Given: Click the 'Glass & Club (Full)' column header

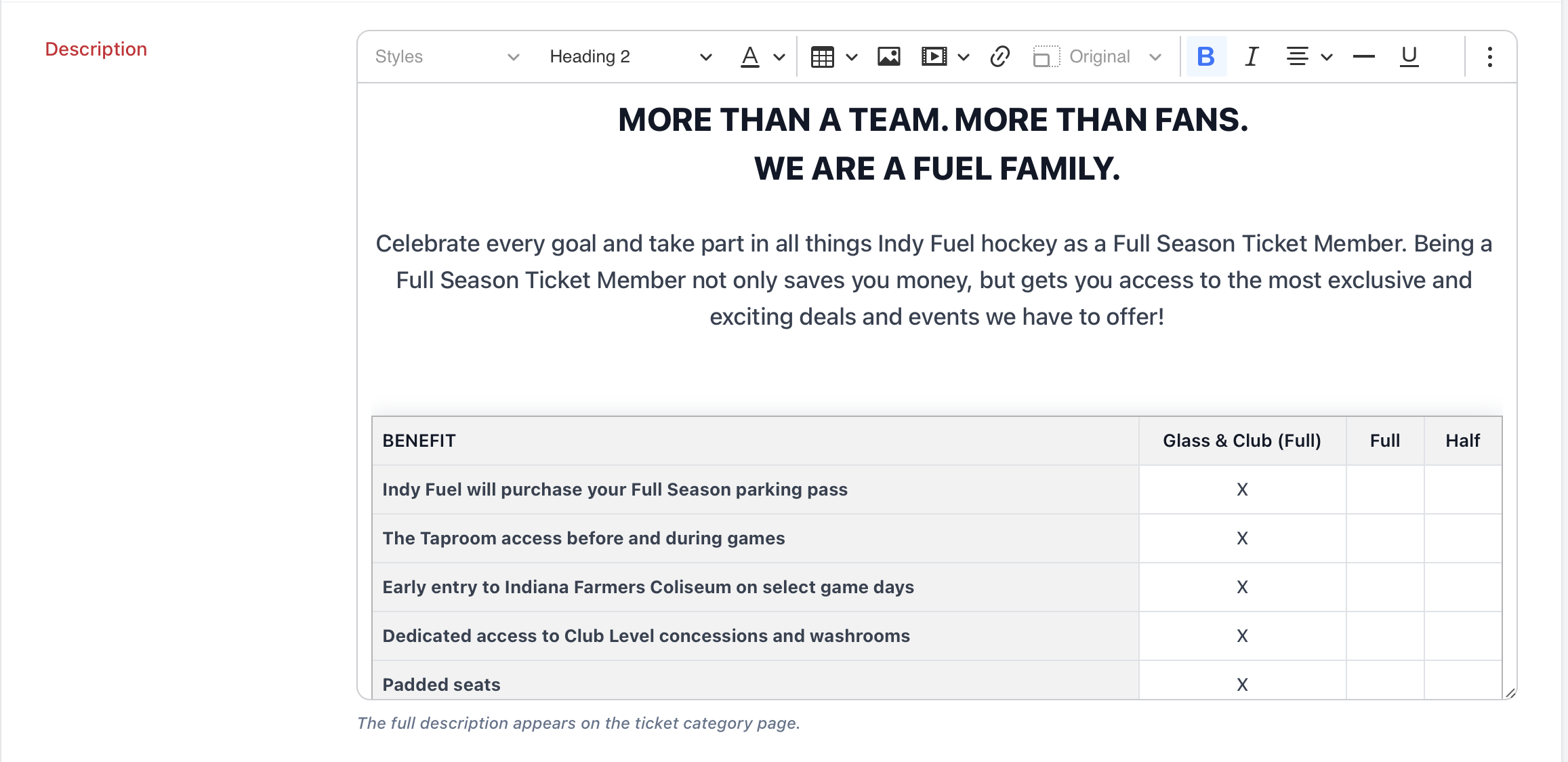Looking at the screenshot, I should pyautogui.click(x=1242, y=441).
